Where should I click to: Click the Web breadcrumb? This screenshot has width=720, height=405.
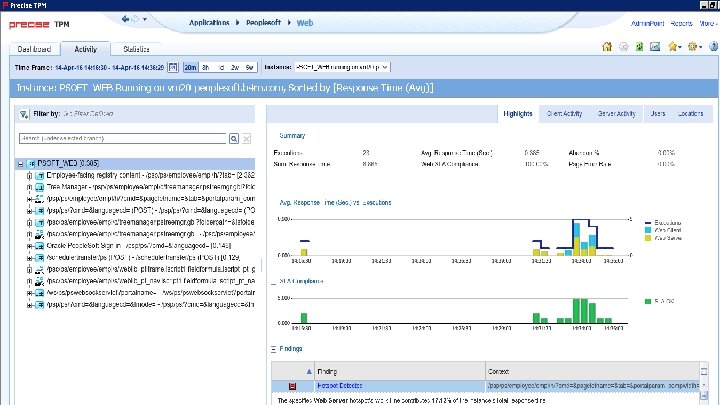point(305,22)
